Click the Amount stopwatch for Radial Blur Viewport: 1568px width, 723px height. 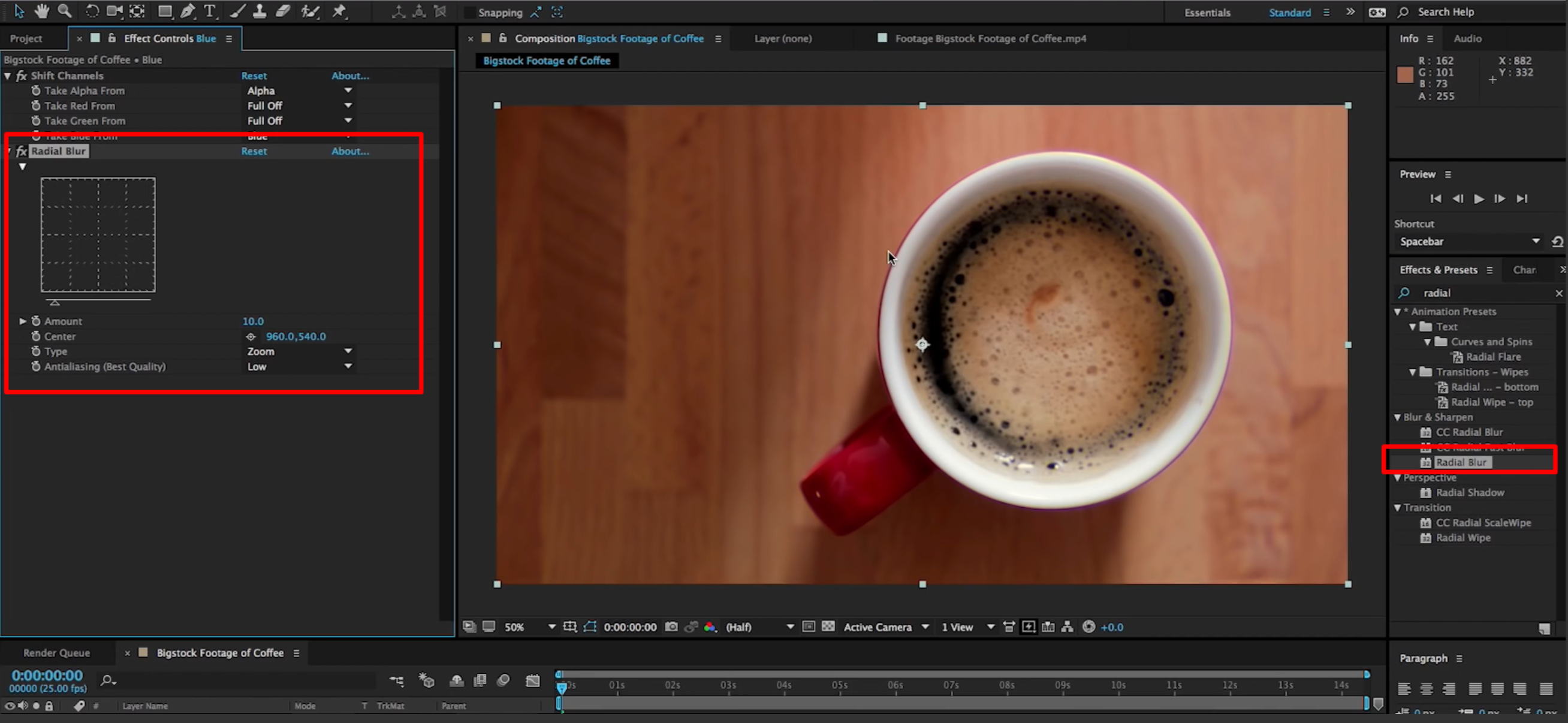[36, 321]
